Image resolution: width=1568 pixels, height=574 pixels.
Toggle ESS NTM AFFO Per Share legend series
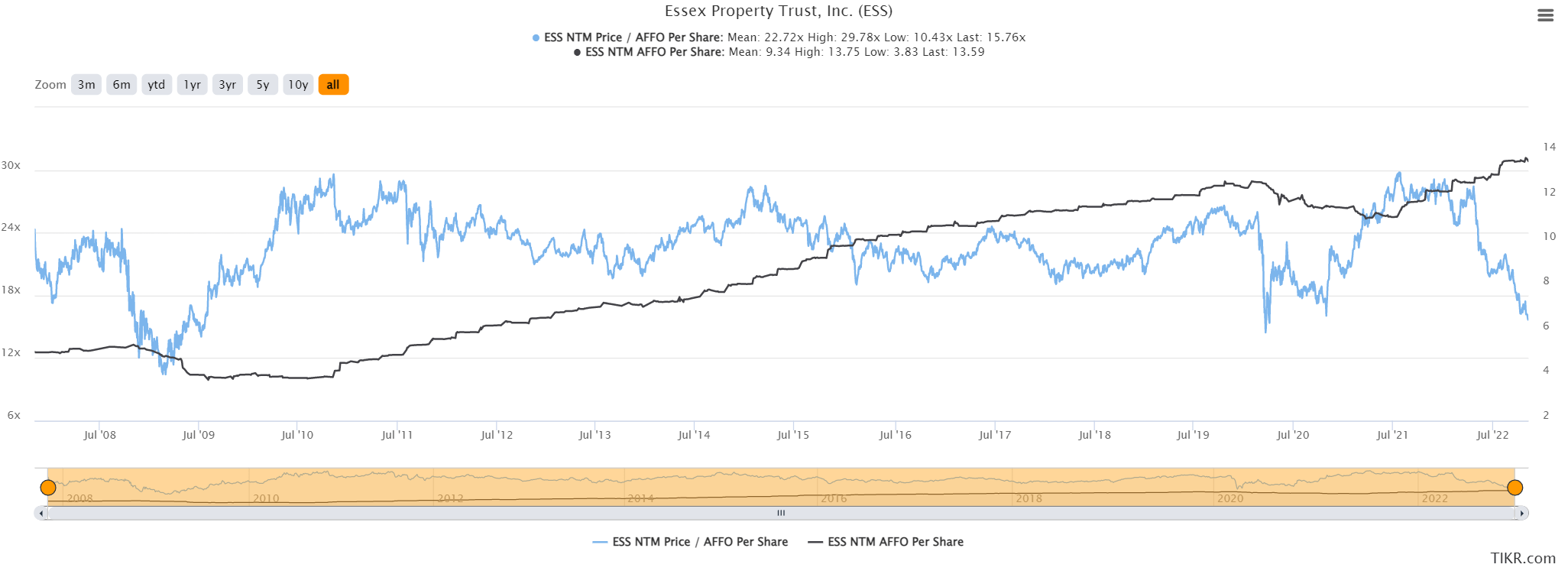click(886, 542)
